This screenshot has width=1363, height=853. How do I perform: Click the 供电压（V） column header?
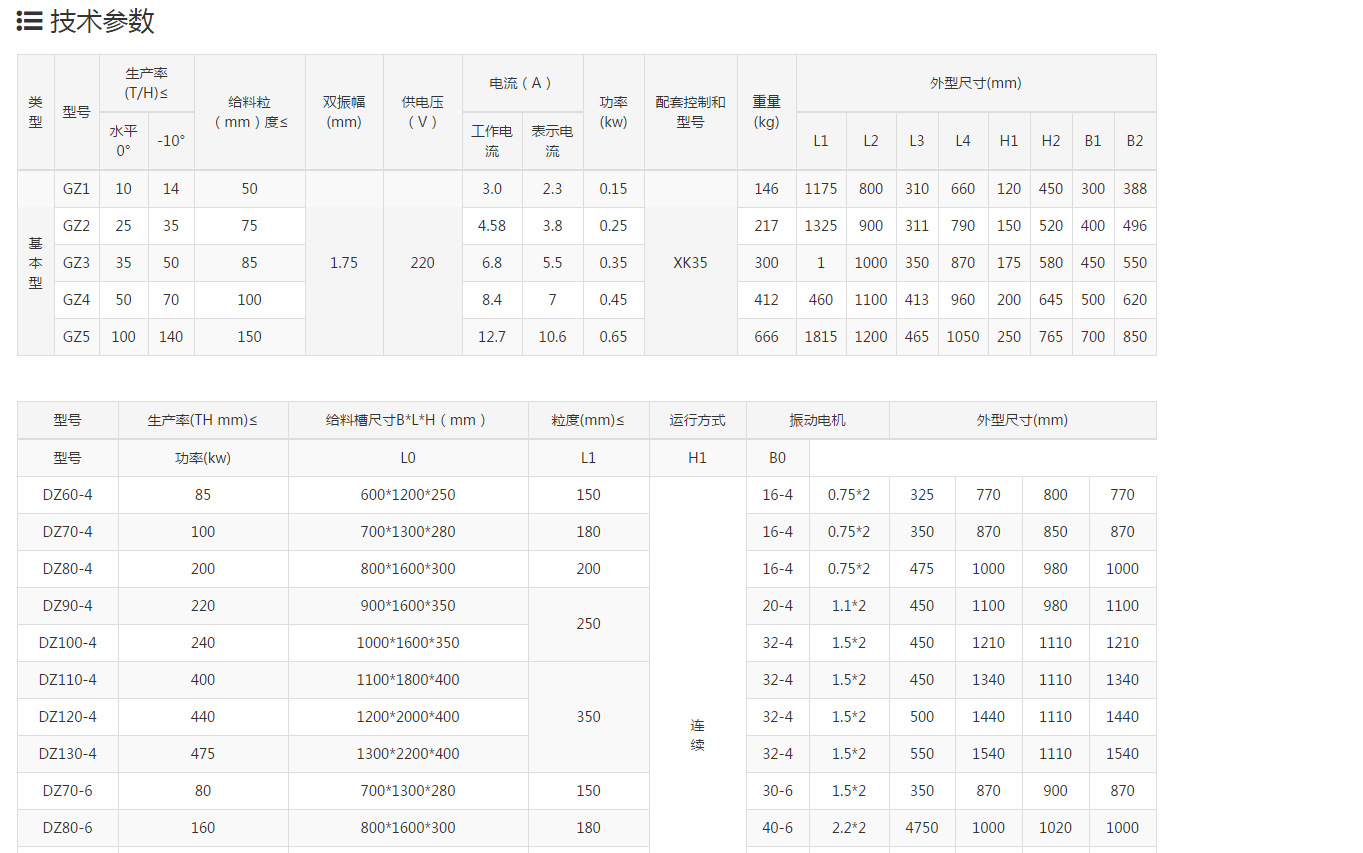click(423, 112)
